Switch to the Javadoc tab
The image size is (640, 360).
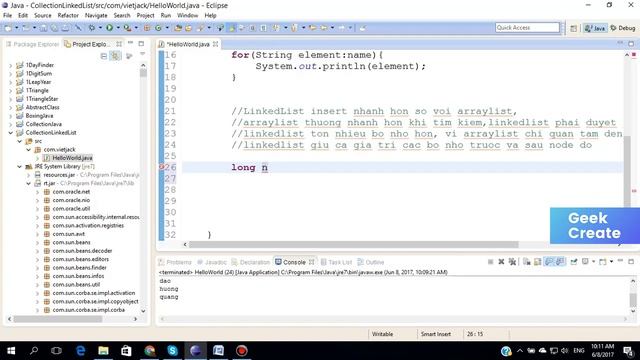pos(212,262)
